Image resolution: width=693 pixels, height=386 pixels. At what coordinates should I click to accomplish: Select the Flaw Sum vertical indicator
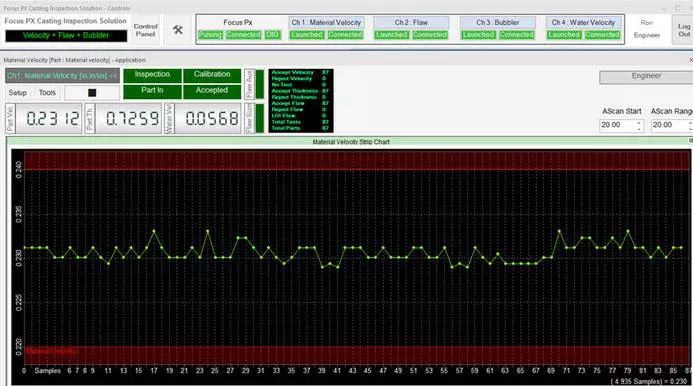point(250,118)
